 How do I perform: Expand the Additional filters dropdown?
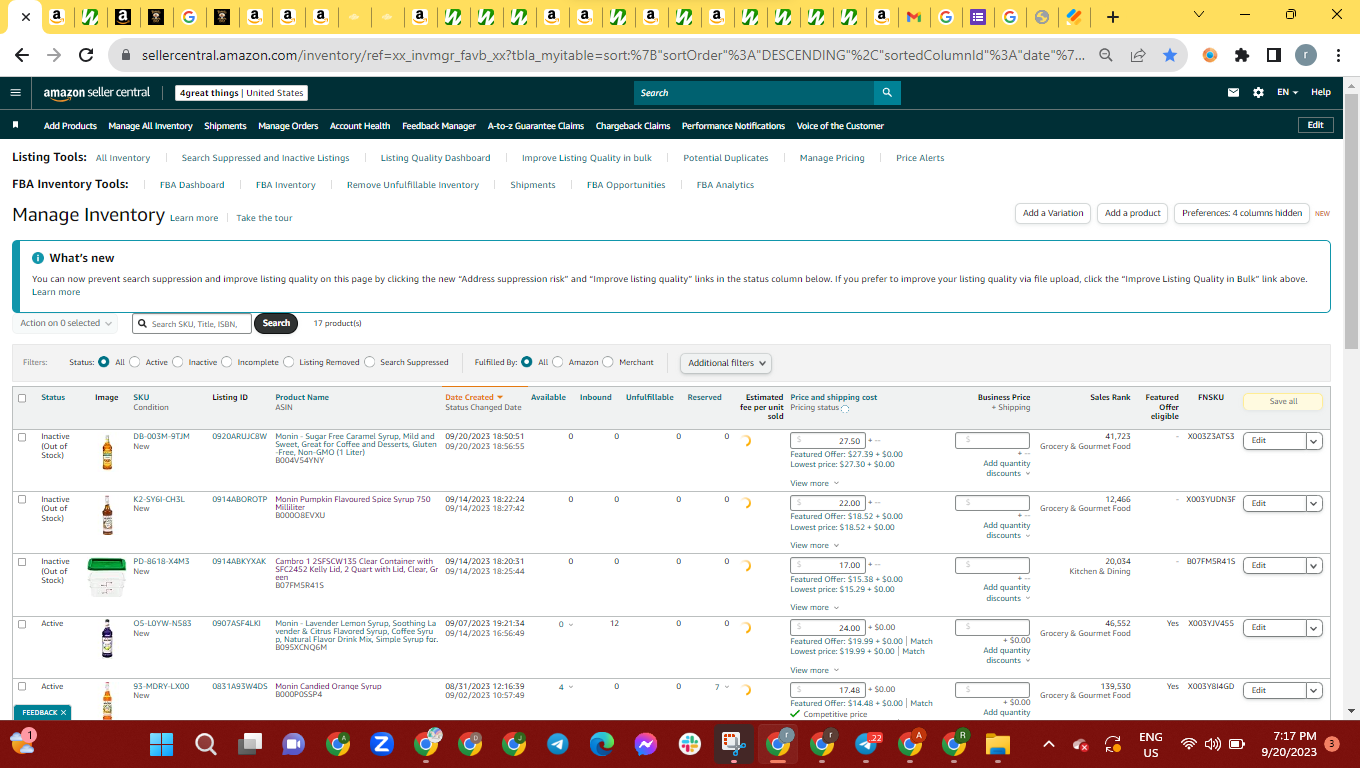coord(728,363)
